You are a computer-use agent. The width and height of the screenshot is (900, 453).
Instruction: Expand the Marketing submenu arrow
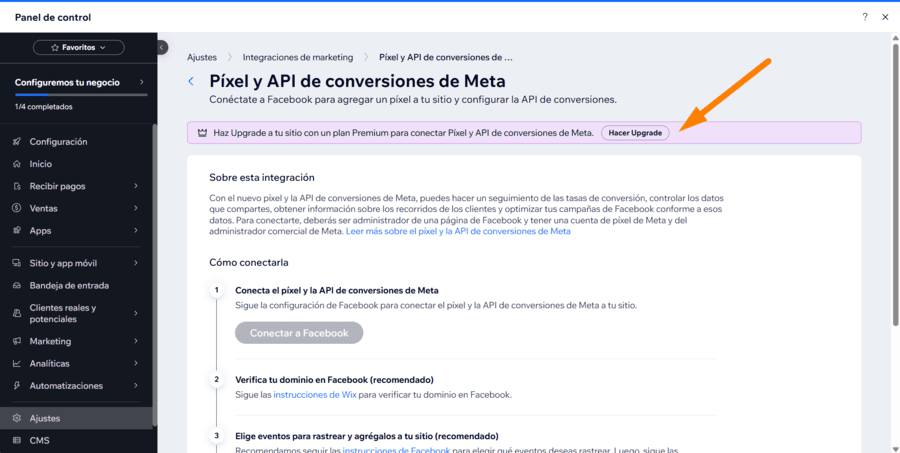click(136, 341)
